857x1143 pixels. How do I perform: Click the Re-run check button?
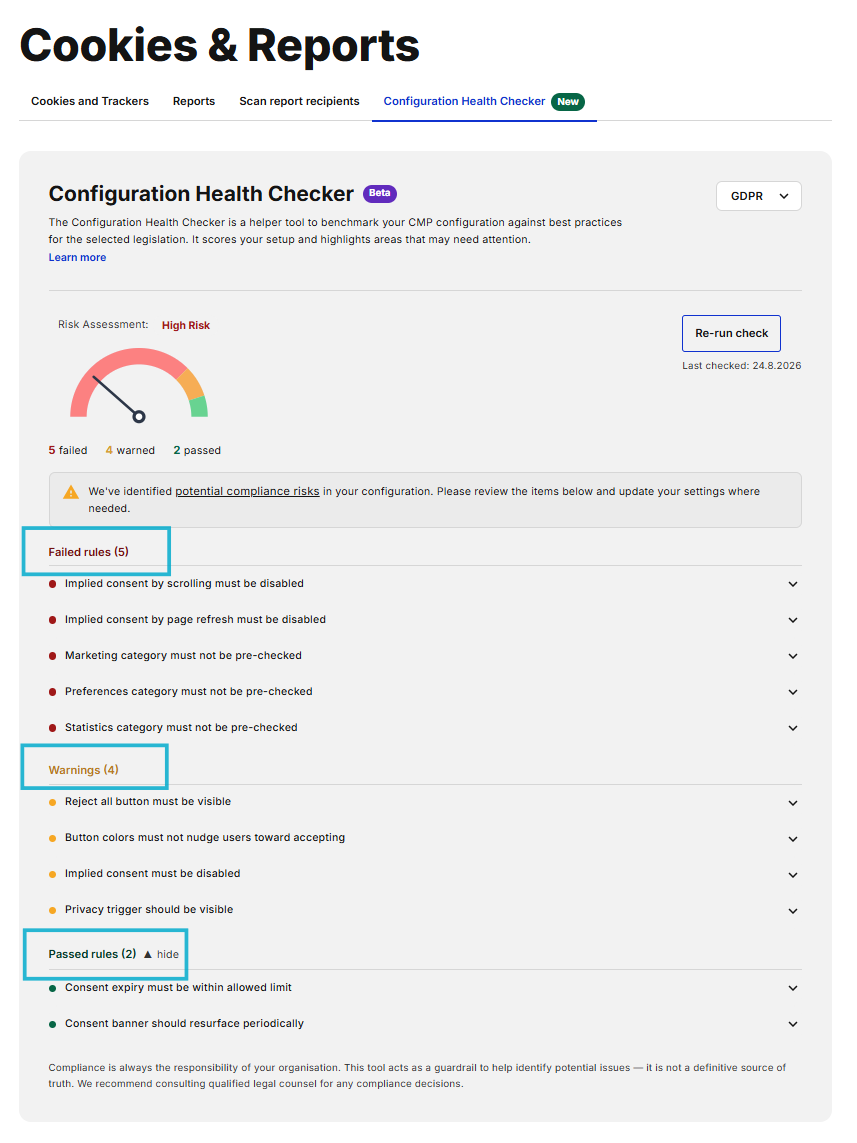point(732,333)
